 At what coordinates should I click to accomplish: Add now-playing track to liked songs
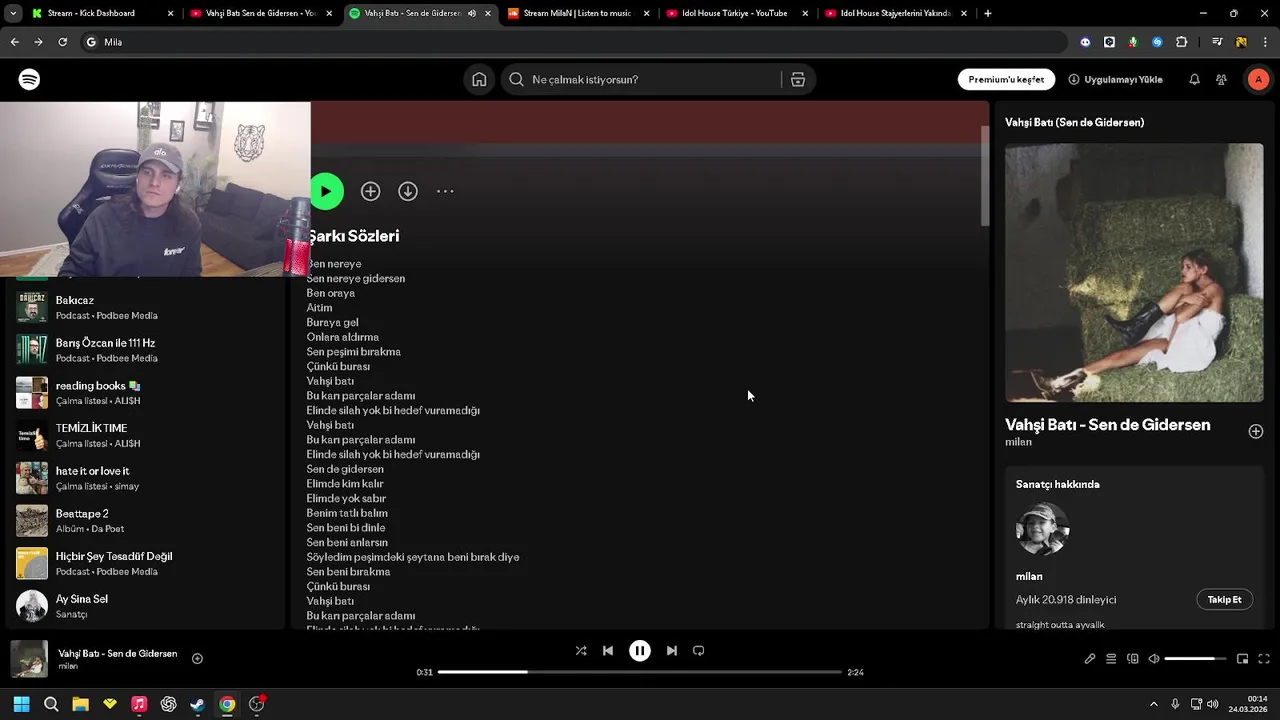[197, 658]
